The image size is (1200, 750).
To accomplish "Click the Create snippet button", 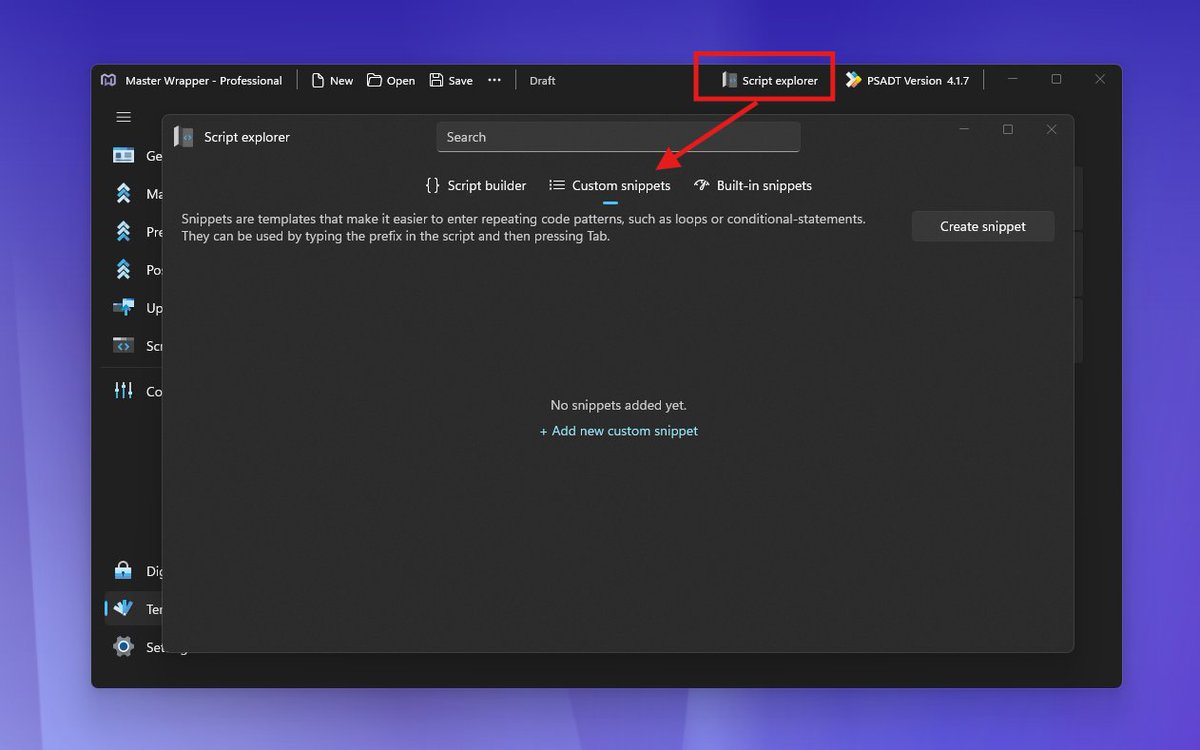I will (983, 226).
